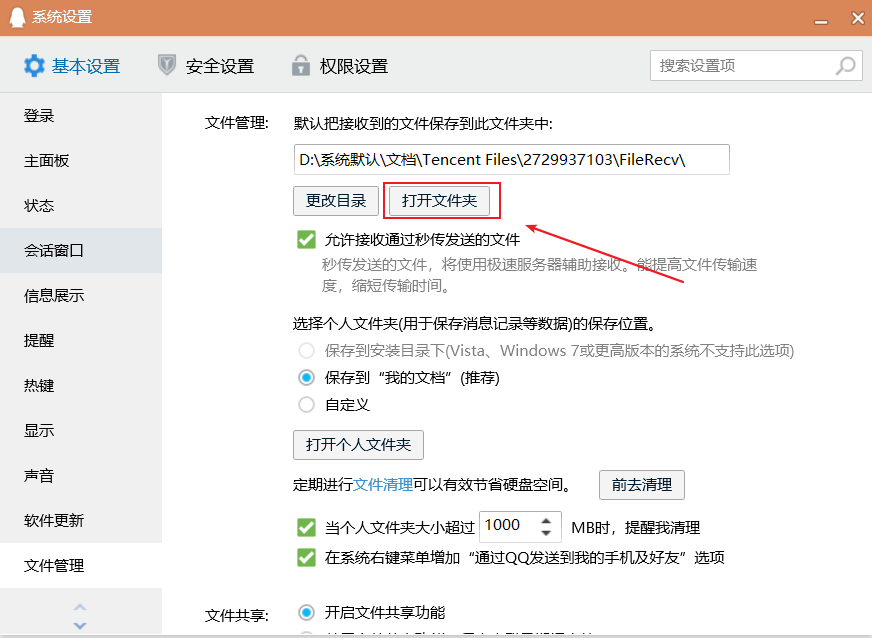
Task: Open the 会话窗口 settings section
Action: tap(81, 250)
